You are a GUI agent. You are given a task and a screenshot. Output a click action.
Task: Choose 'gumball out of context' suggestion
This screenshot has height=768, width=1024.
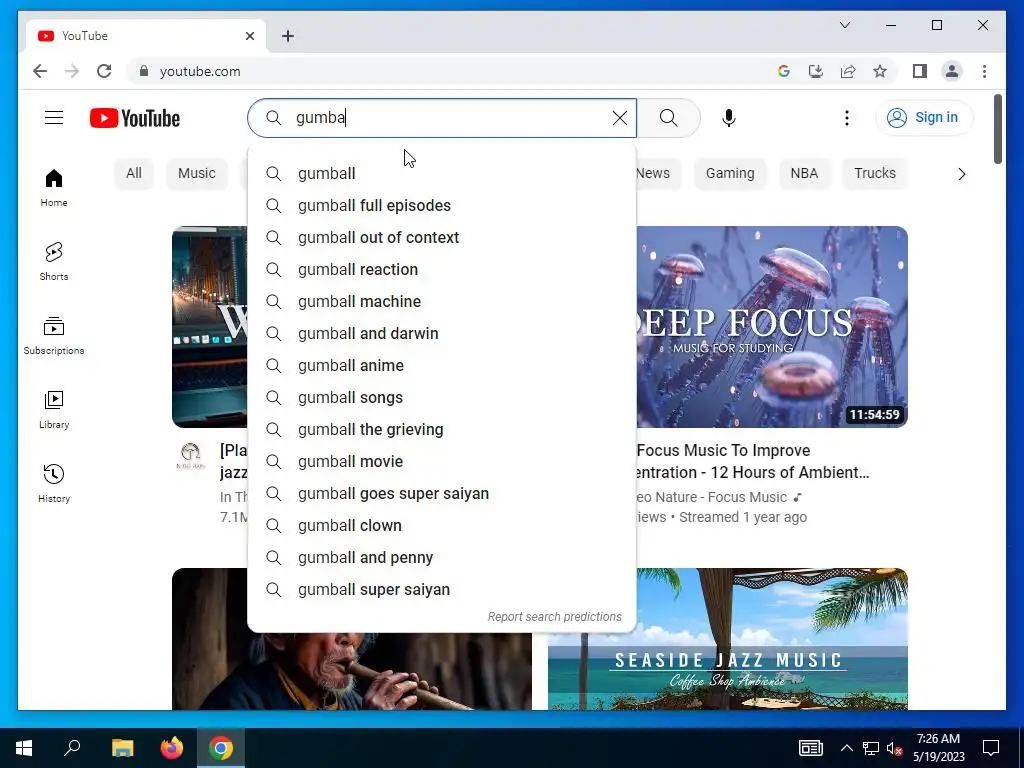click(442, 237)
